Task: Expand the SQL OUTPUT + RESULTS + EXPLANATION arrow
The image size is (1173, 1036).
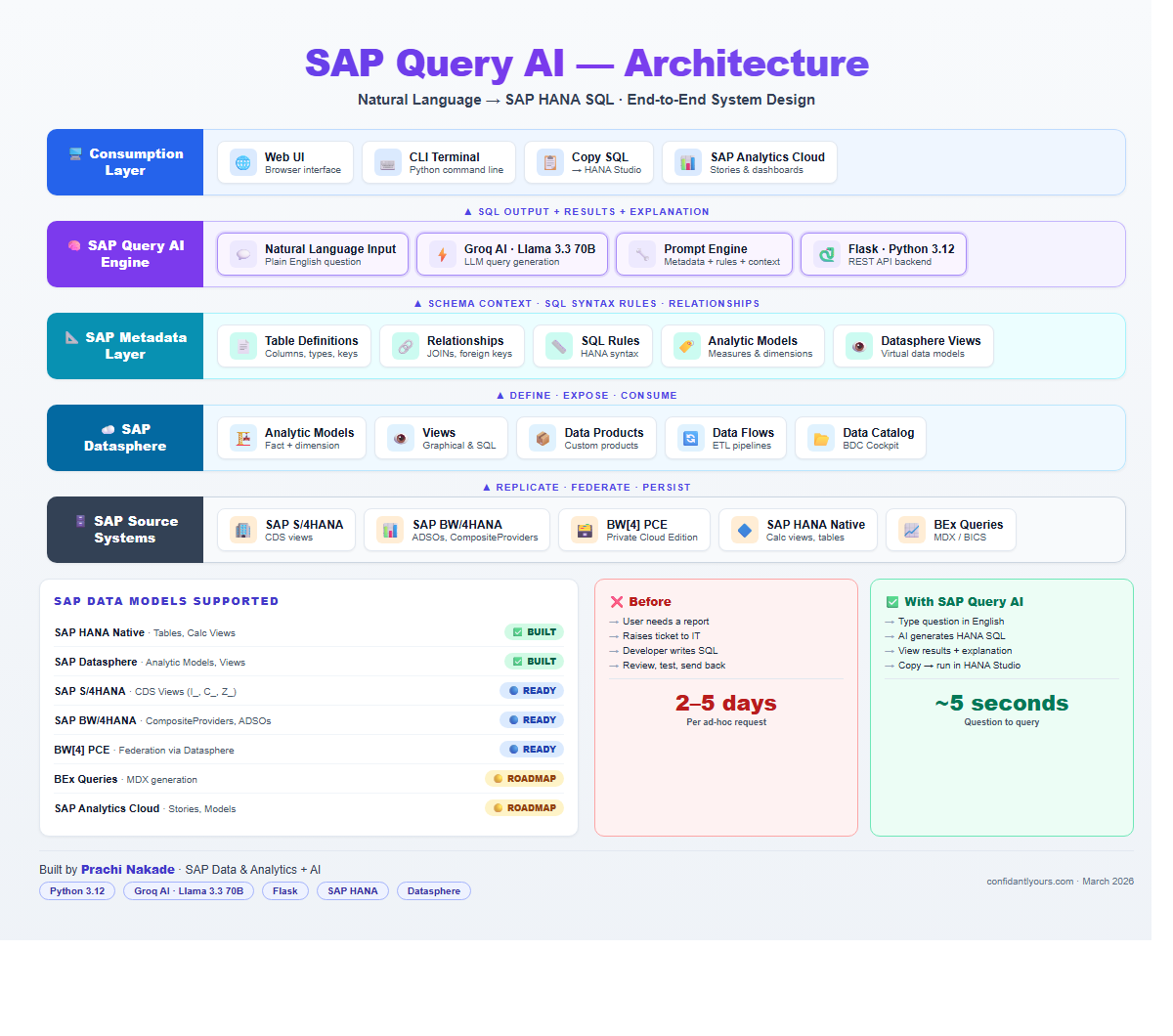Action: [x=466, y=211]
